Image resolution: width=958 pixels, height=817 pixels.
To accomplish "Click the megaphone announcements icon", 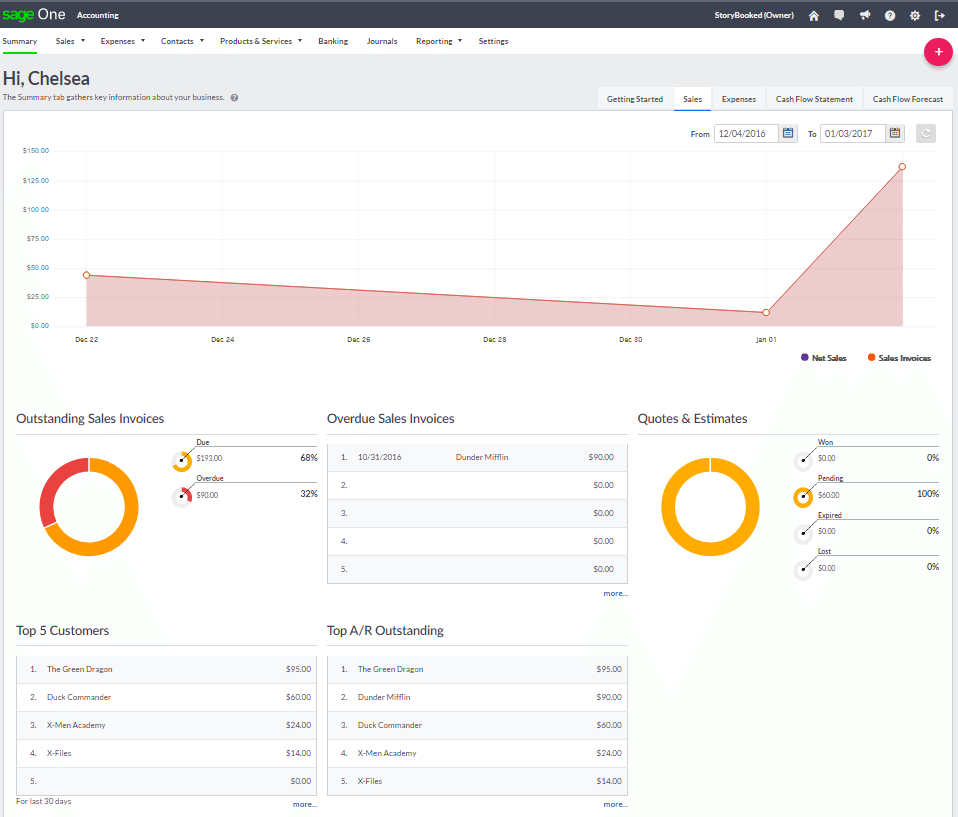I will [865, 15].
